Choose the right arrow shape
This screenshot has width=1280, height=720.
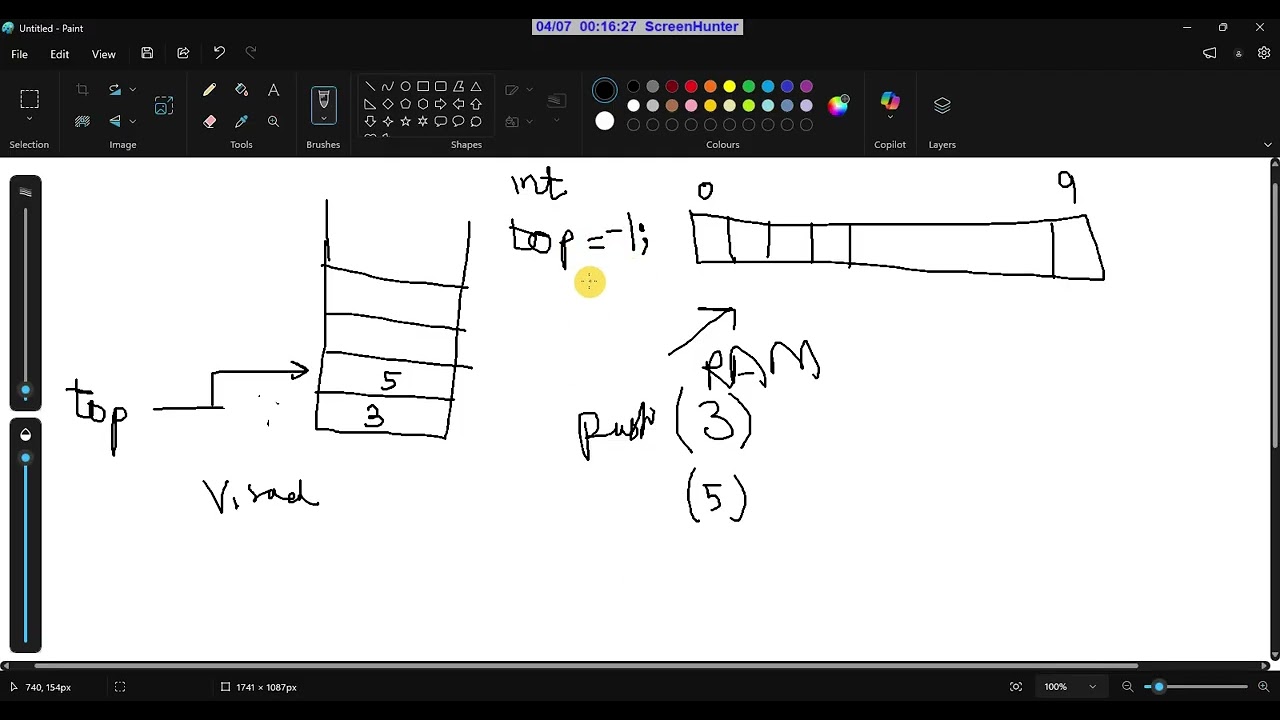pos(440,104)
